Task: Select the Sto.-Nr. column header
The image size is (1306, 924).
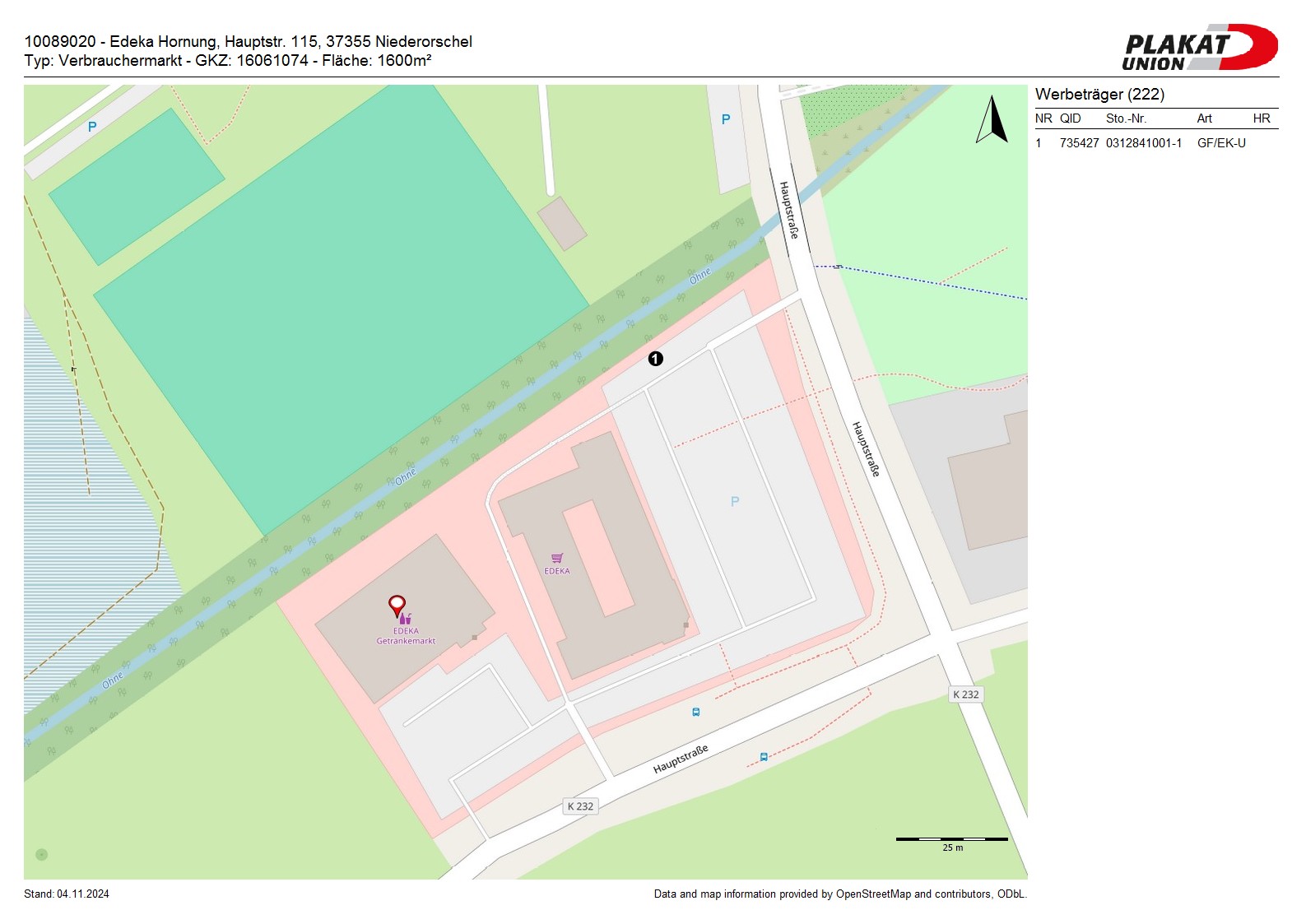Action: click(1126, 118)
